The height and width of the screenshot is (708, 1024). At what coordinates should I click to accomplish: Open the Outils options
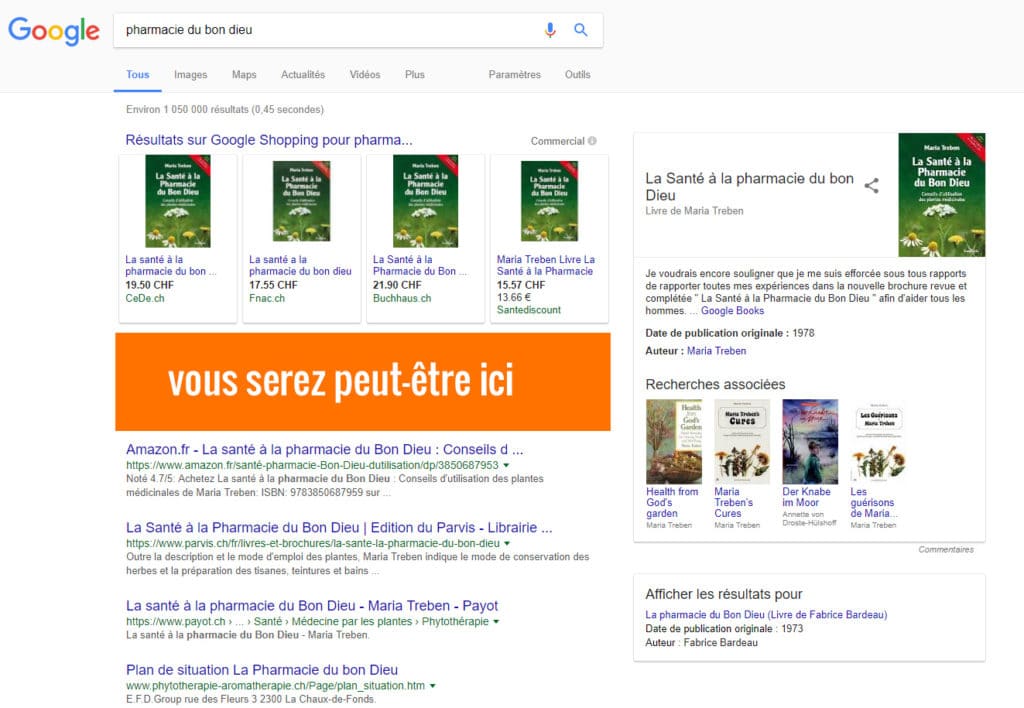pyautogui.click(x=577, y=74)
